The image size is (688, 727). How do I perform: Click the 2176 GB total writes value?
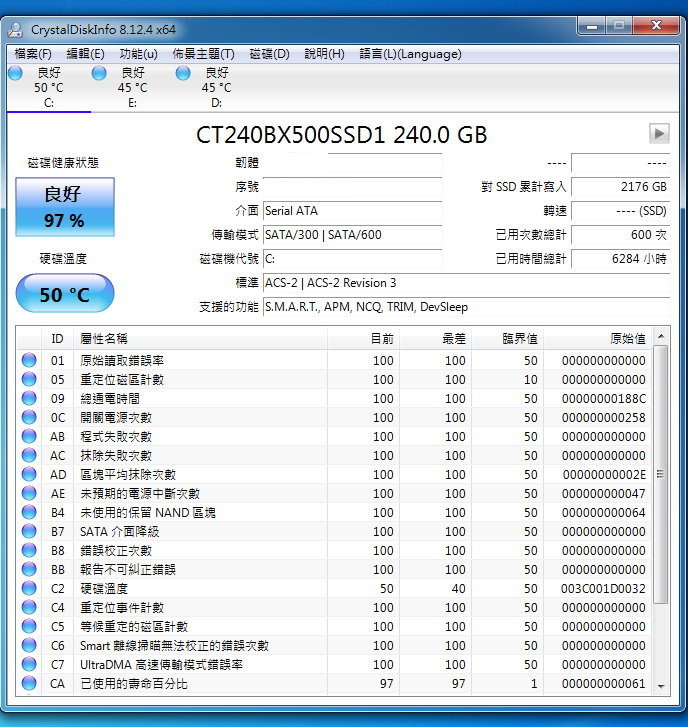pyautogui.click(x=621, y=187)
